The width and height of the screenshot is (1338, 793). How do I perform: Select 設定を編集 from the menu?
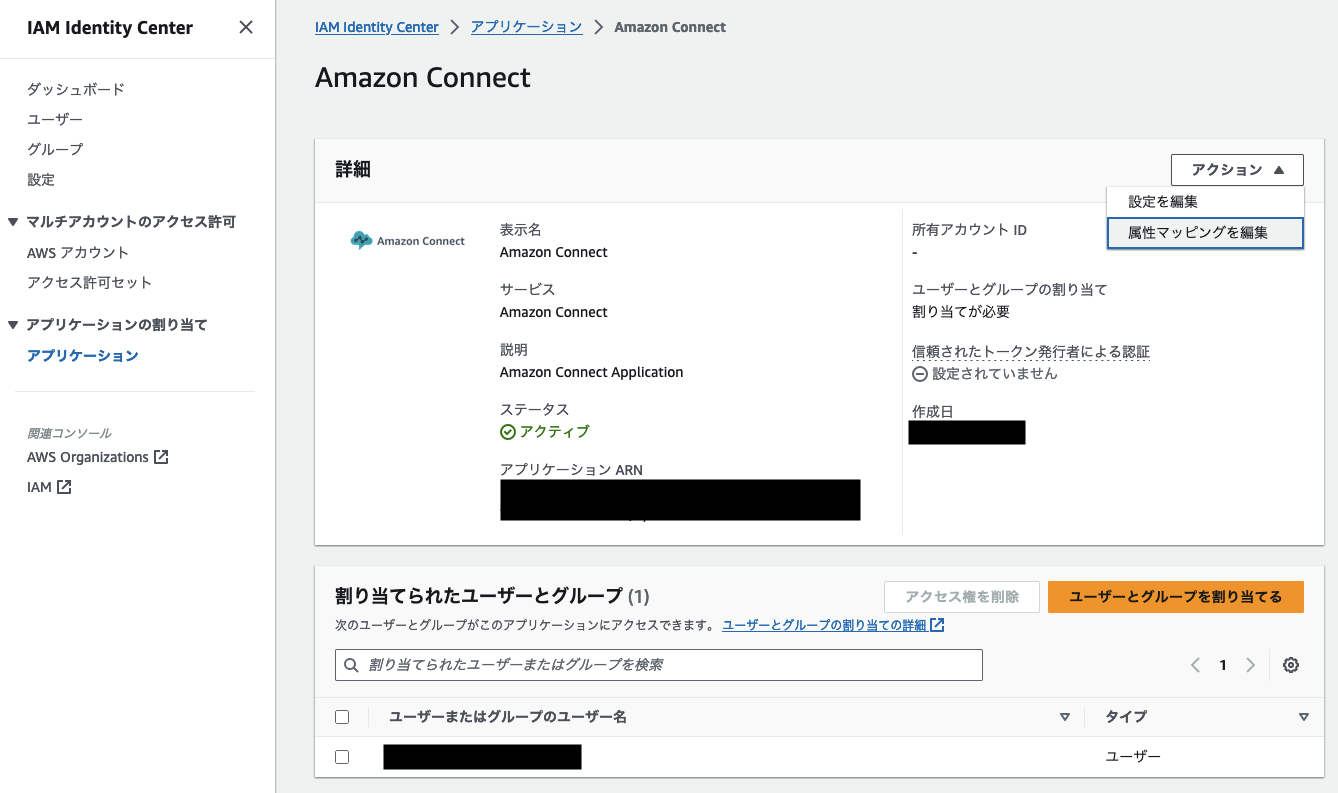click(x=1163, y=202)
